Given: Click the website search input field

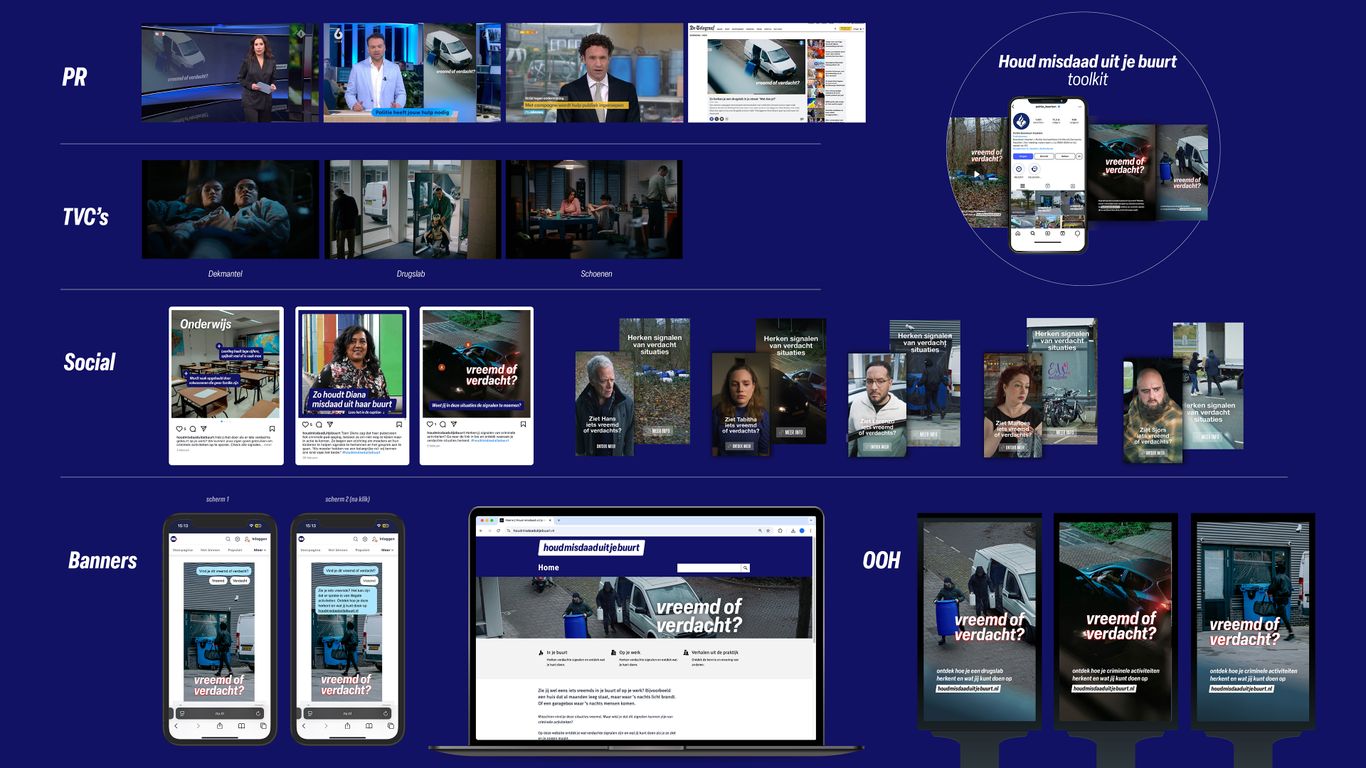Looking at the screenshot, I should click(708, 568).
